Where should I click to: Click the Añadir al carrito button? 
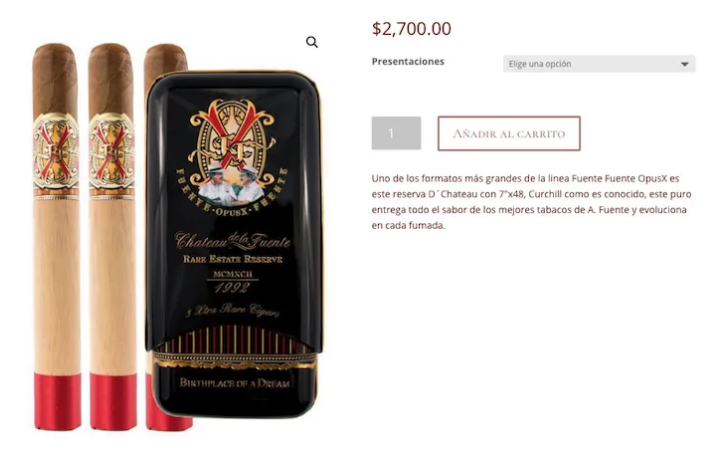point(509,133)
